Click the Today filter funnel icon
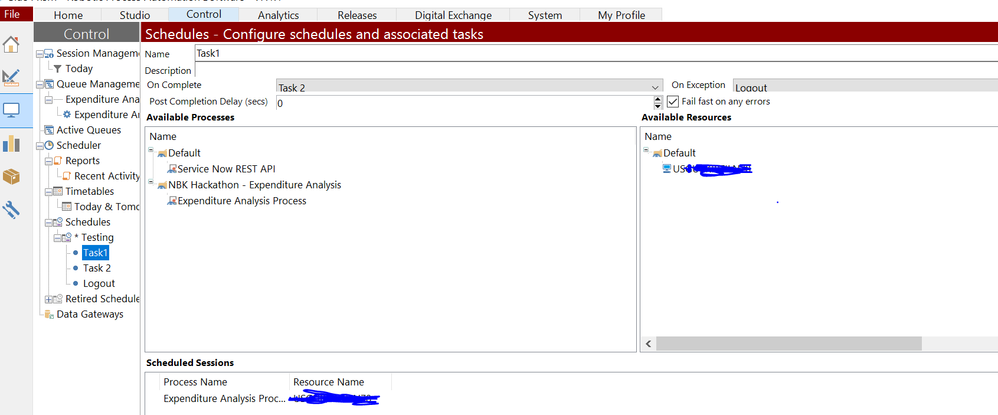 coord(57,69)
